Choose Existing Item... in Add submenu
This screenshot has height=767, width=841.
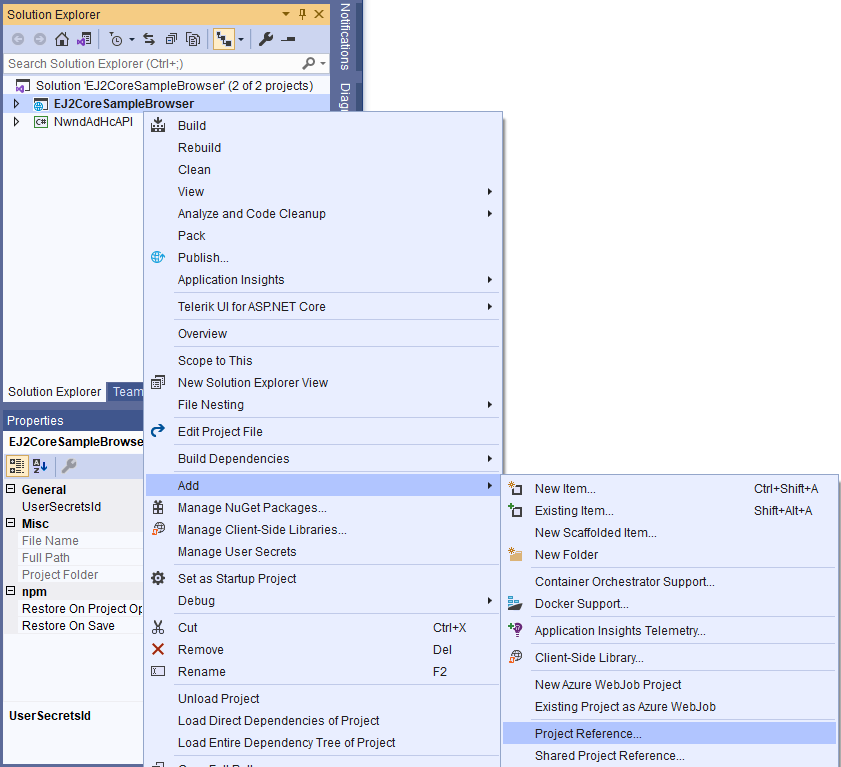[669, 511]
